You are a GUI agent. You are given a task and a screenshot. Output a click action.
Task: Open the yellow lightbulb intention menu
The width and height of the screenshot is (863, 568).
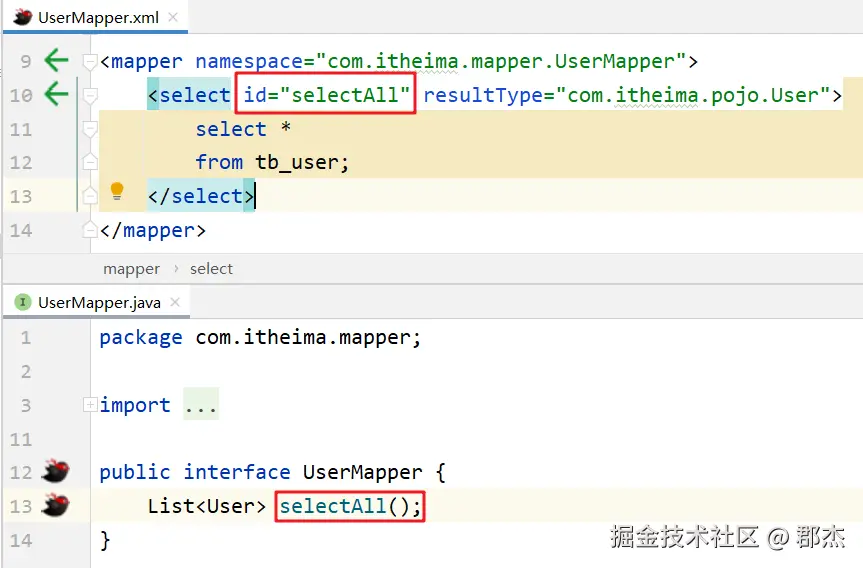click(117, 191)
